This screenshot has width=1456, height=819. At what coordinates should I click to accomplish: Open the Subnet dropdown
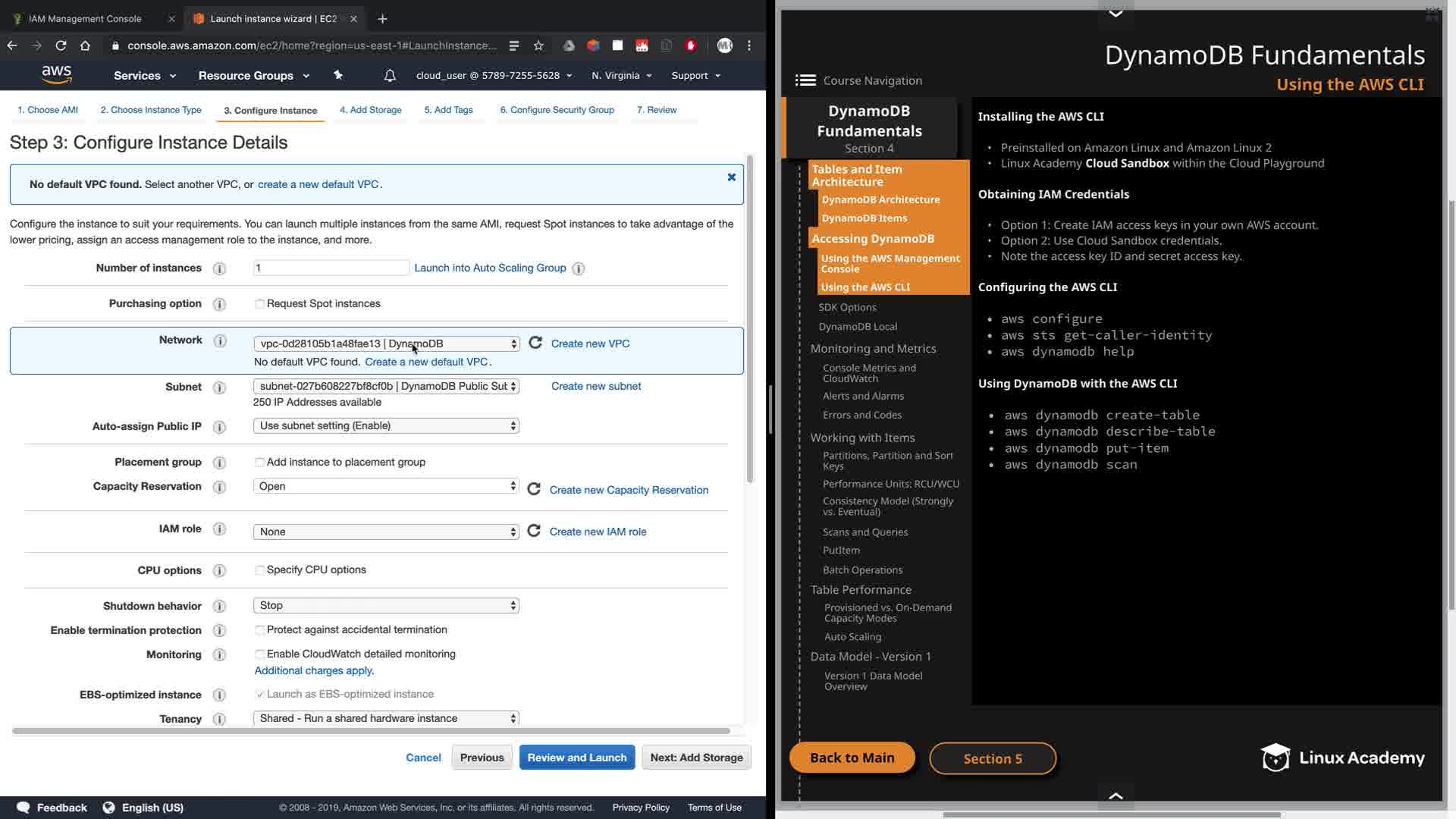pos(386,386)
